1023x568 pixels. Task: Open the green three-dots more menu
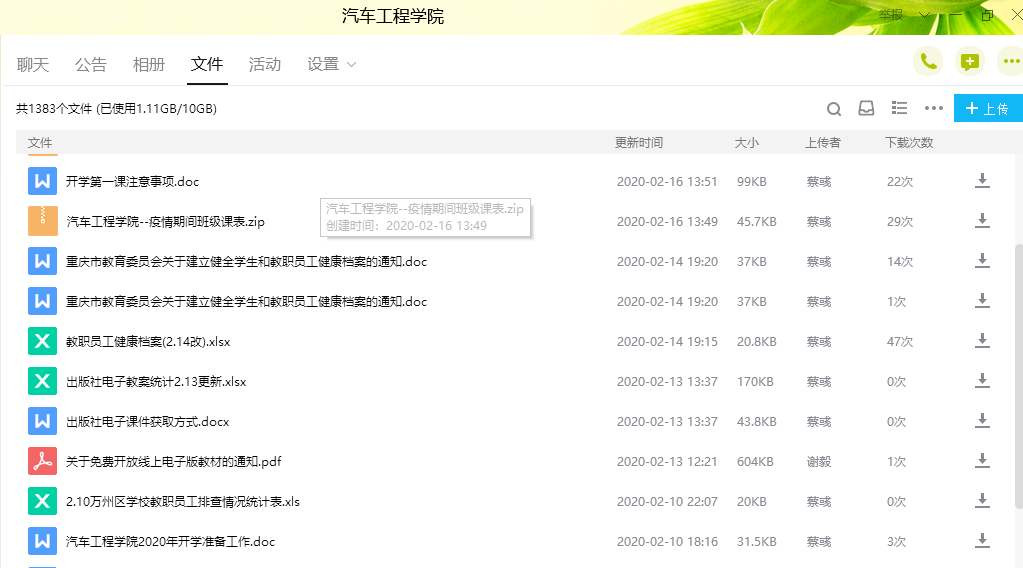[x=1010, y=62]
